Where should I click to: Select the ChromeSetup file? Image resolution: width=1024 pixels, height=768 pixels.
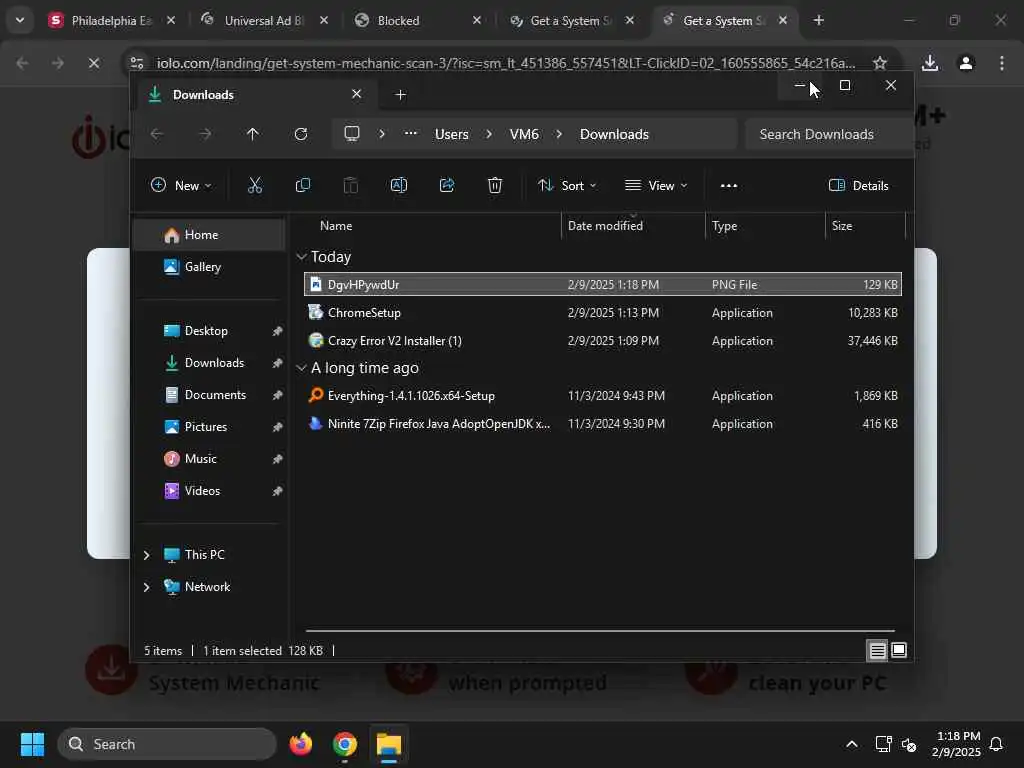click(x=603, y=313)
